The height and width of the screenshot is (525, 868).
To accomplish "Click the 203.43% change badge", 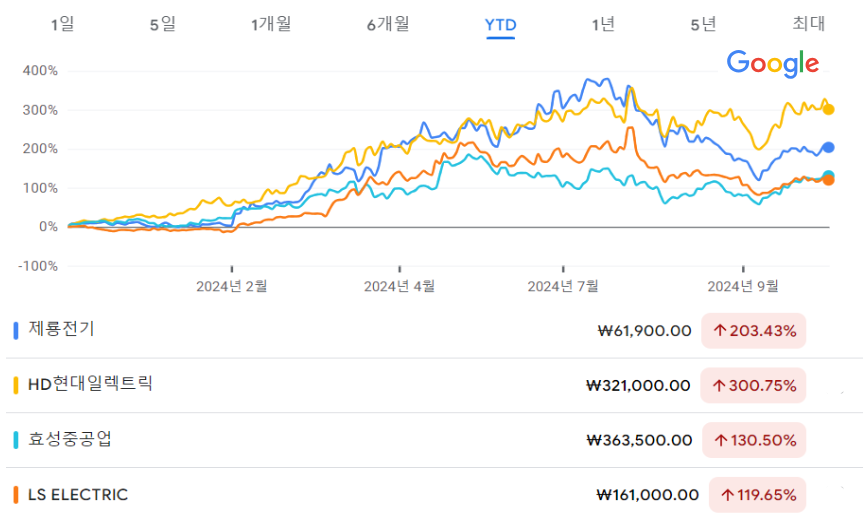I will [753, 331].
